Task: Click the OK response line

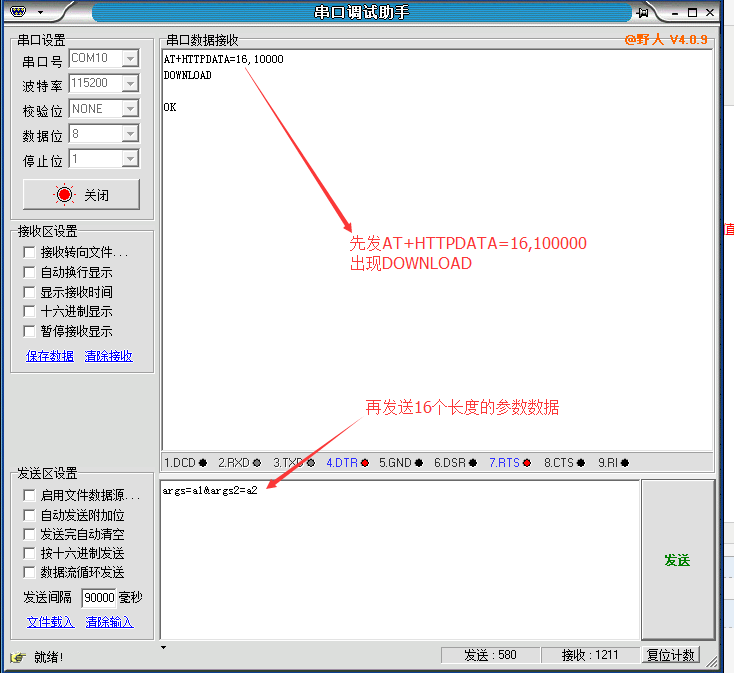Action: pos(170,107)
